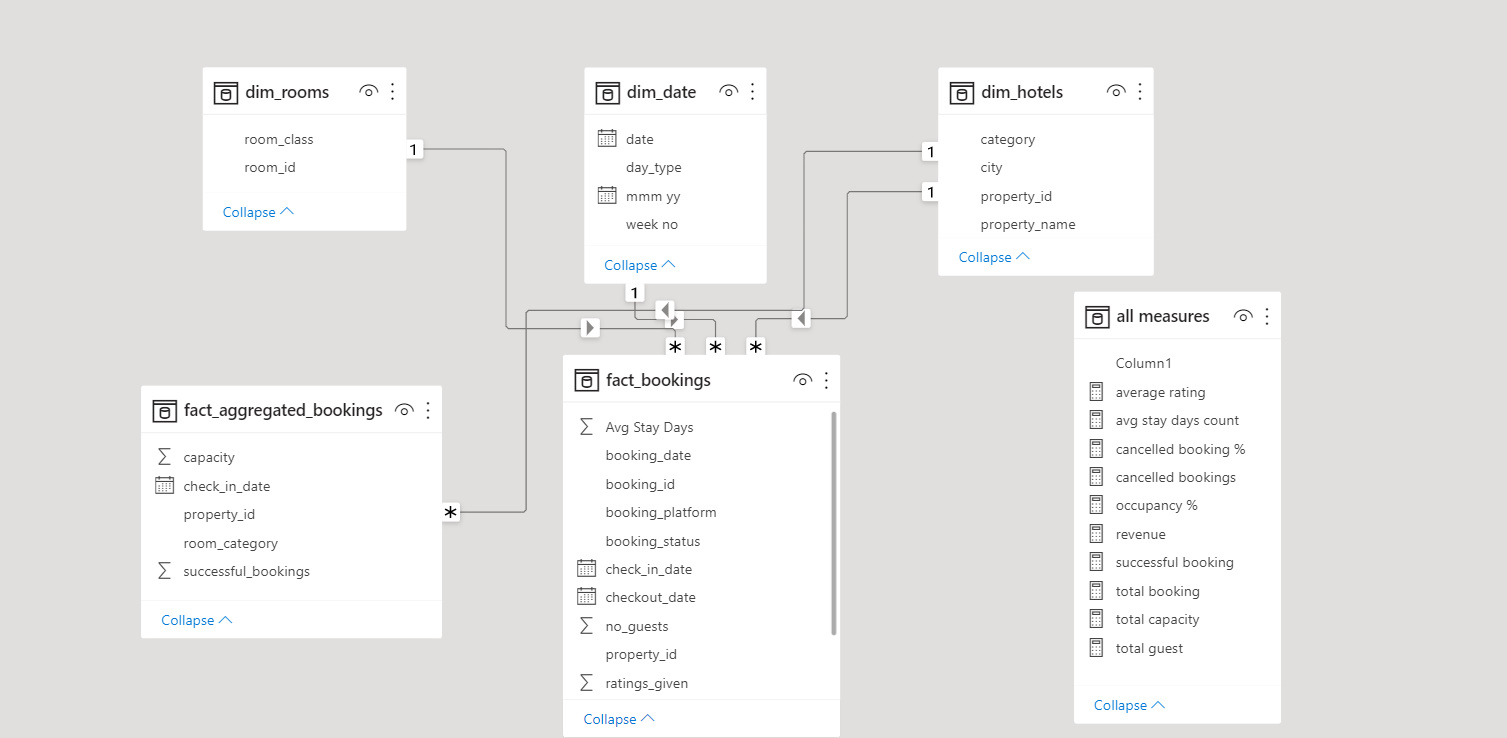1507x738 pixels.
Task: Toggle the eye icon on fact_bookings
Action: click(803, 379)
